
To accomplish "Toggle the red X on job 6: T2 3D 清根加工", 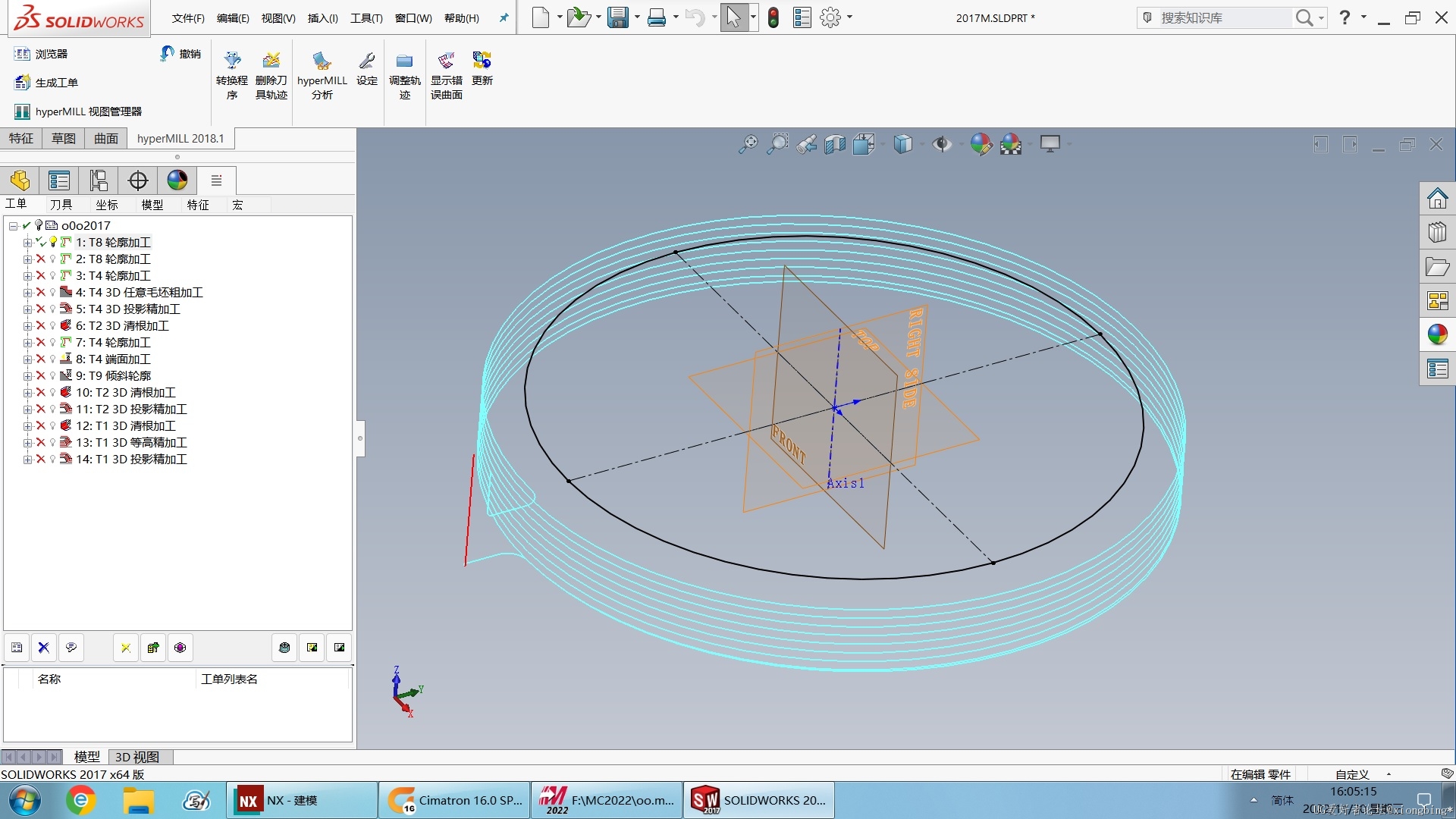I will 41,326.
